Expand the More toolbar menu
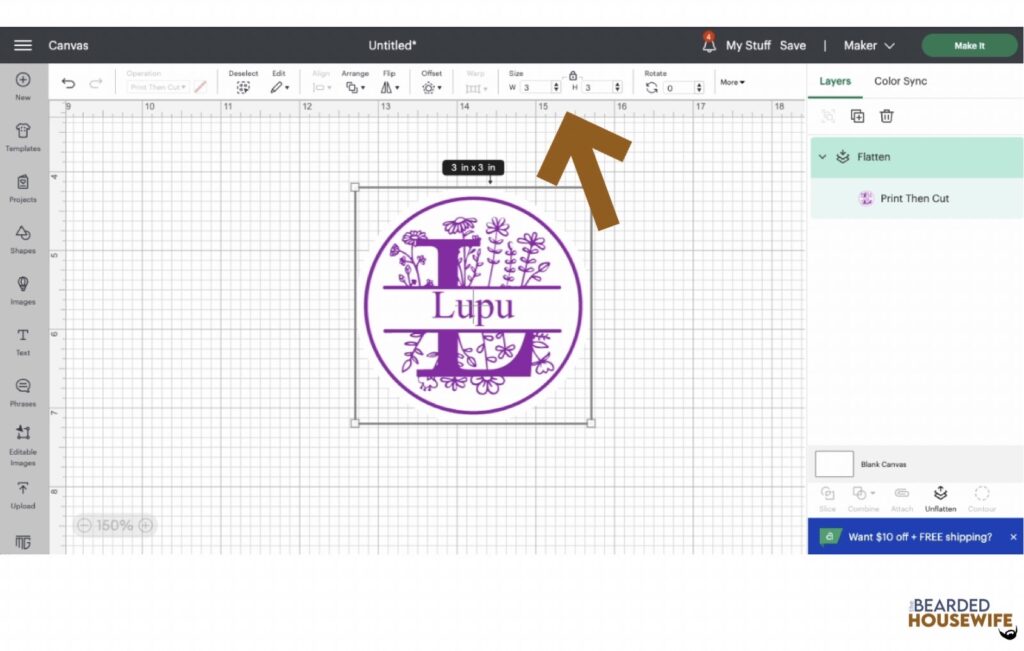 coord(732,82)
